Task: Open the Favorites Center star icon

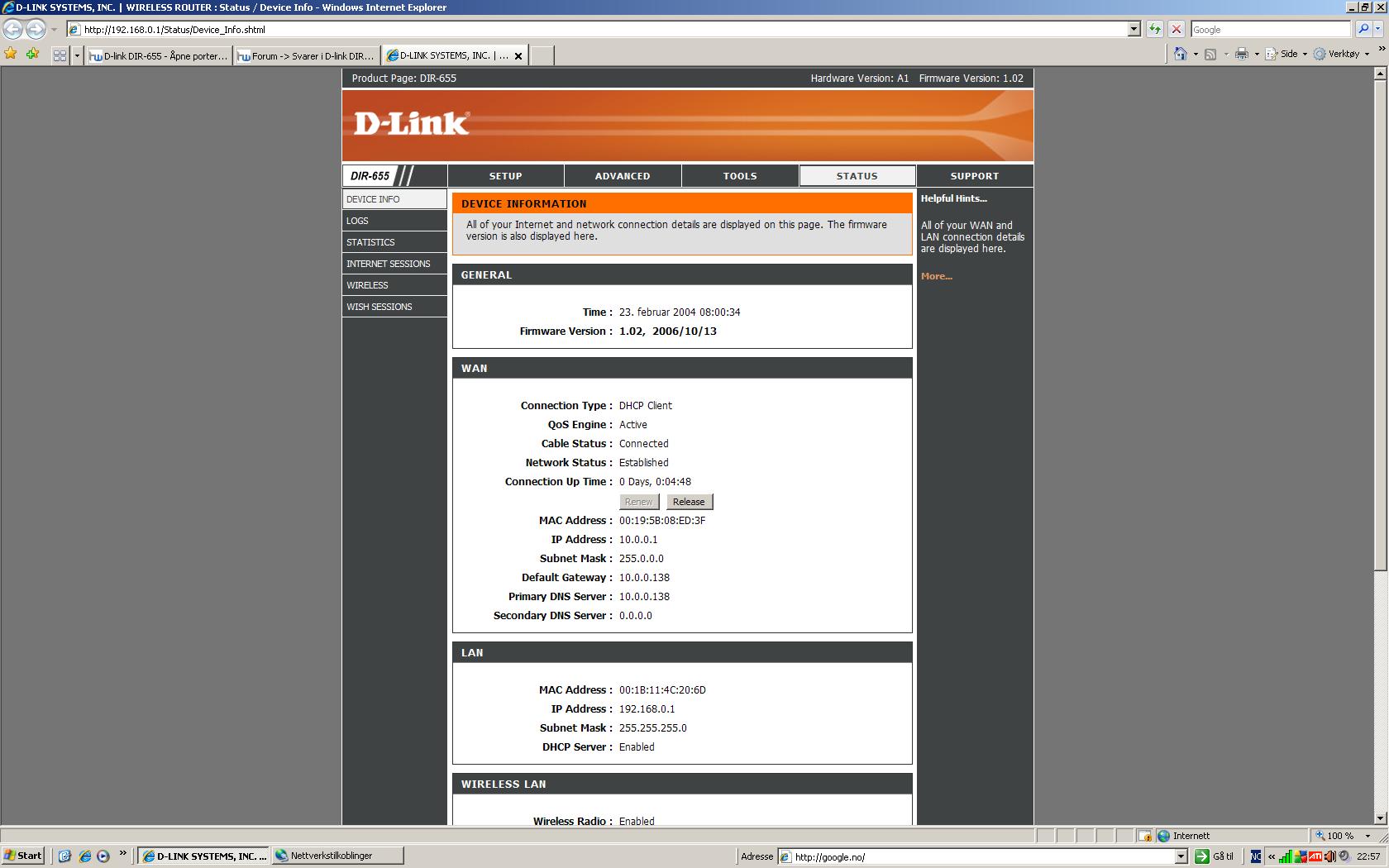Action: [11, 54]
